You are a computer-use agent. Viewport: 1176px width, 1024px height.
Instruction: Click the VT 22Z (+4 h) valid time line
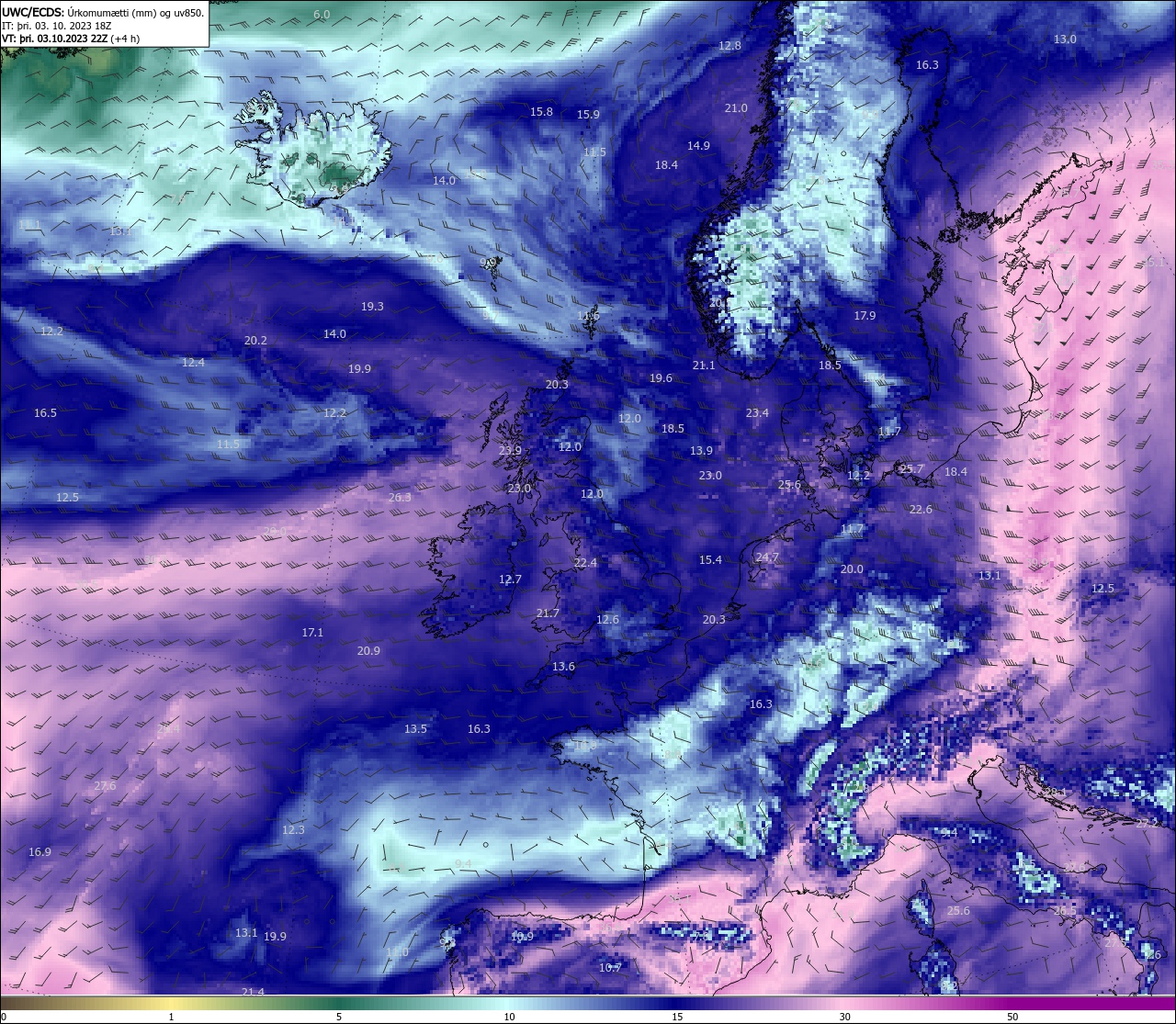tap(70, 39)
